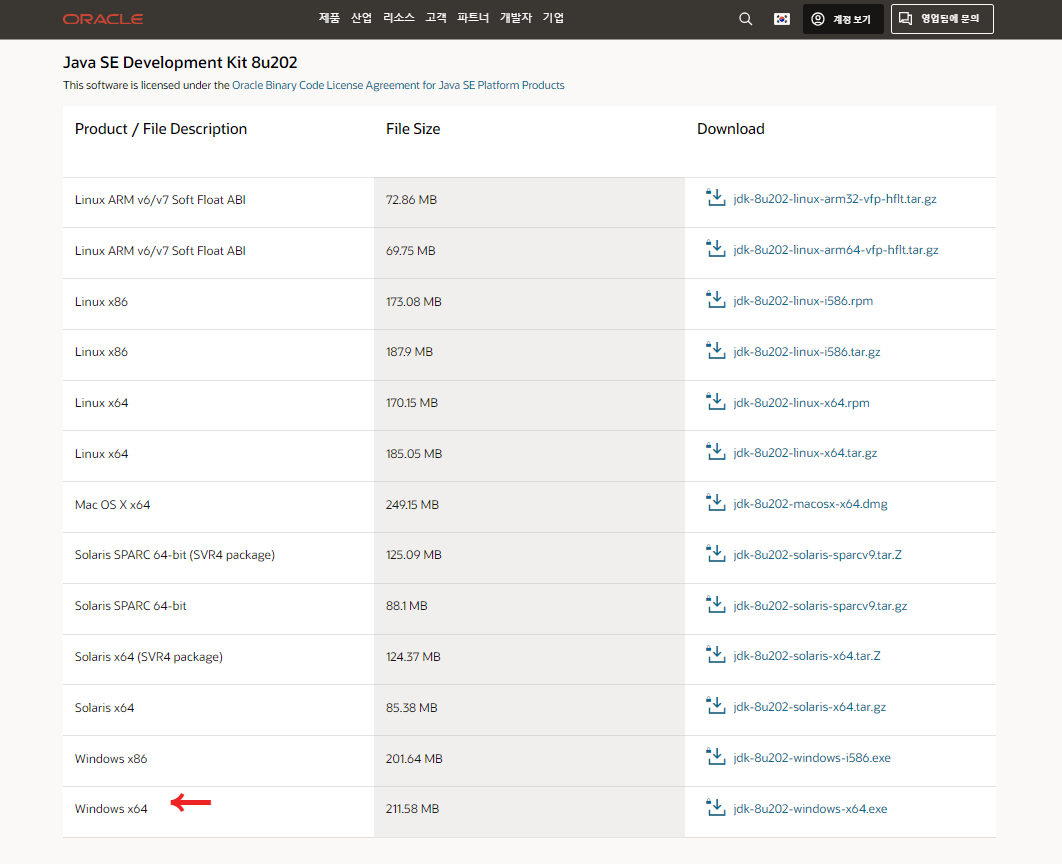The height and width of the screenshot is (864, 1062).
Task: Click download icon for linux-arm64-vfp-hflt.tar.gz
Action: click(715, 249)
